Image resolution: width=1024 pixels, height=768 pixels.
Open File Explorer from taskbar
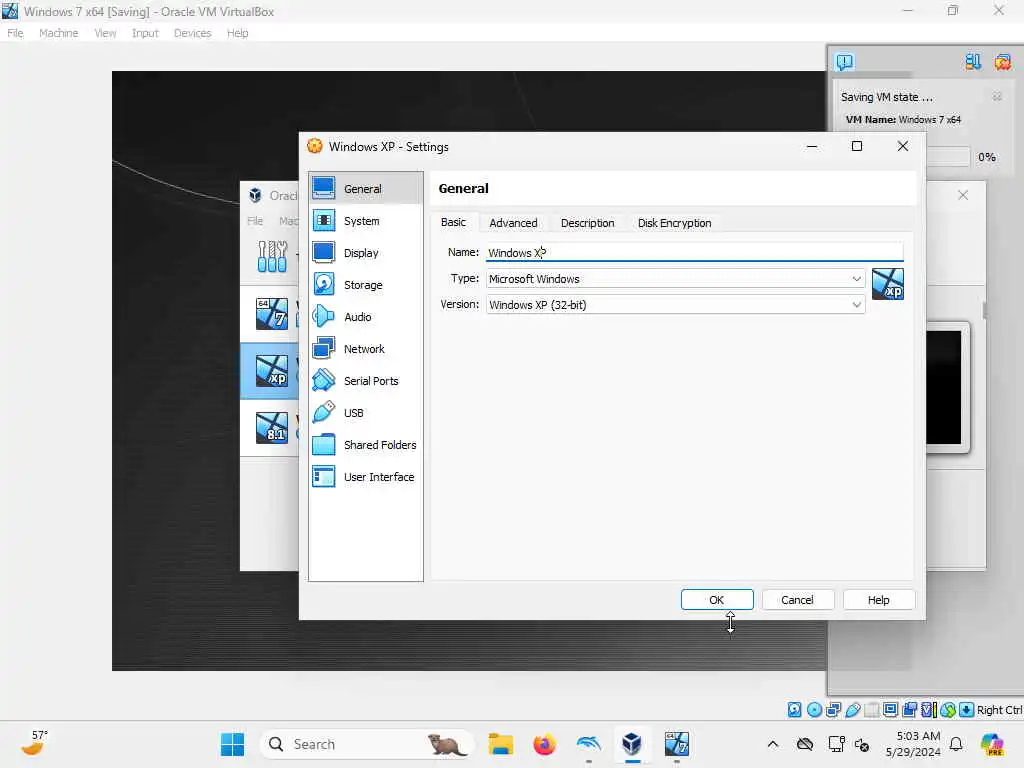pos(501,744)
